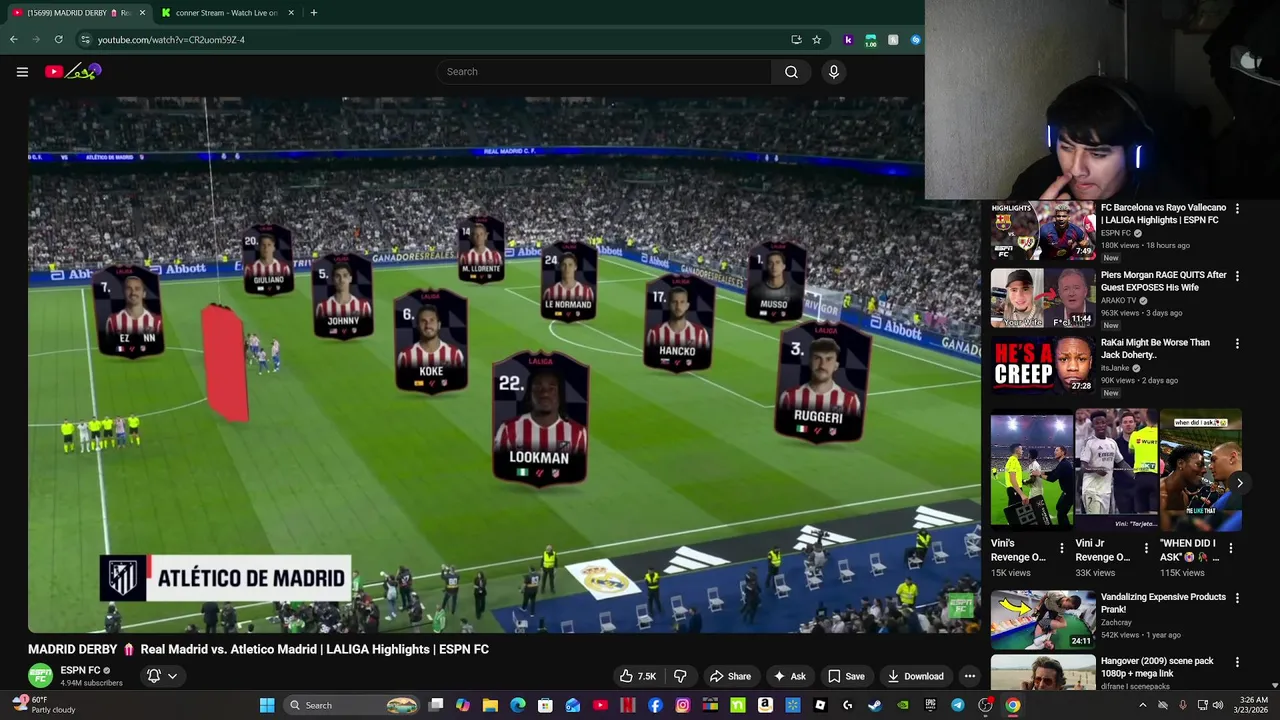This screenshot has width=1280, height=720.
Task: Open FC Barcelona vs Rayo Vallecano thumbnail
Action: coord(1043,231)
